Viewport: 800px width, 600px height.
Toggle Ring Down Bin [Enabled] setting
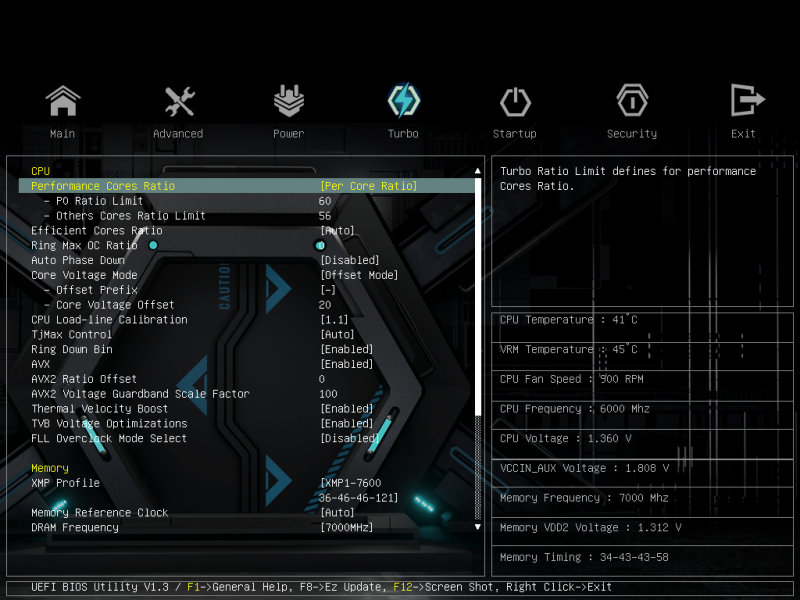point(346,349)
